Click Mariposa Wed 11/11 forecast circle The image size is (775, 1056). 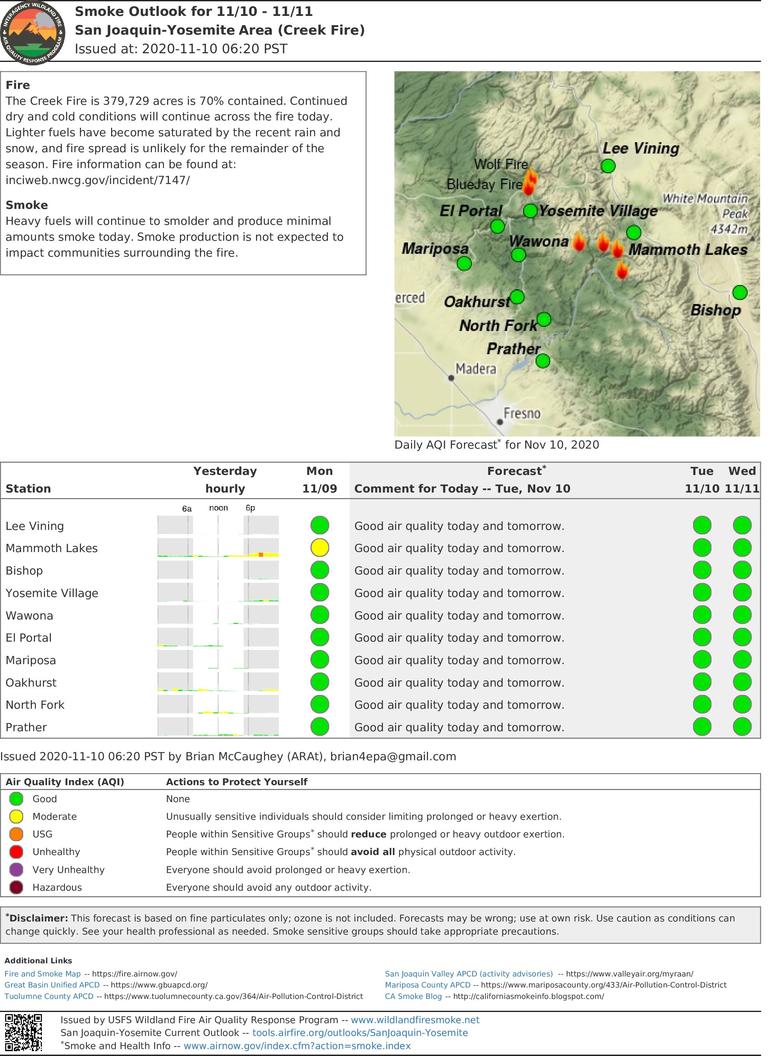pos(742,660)
